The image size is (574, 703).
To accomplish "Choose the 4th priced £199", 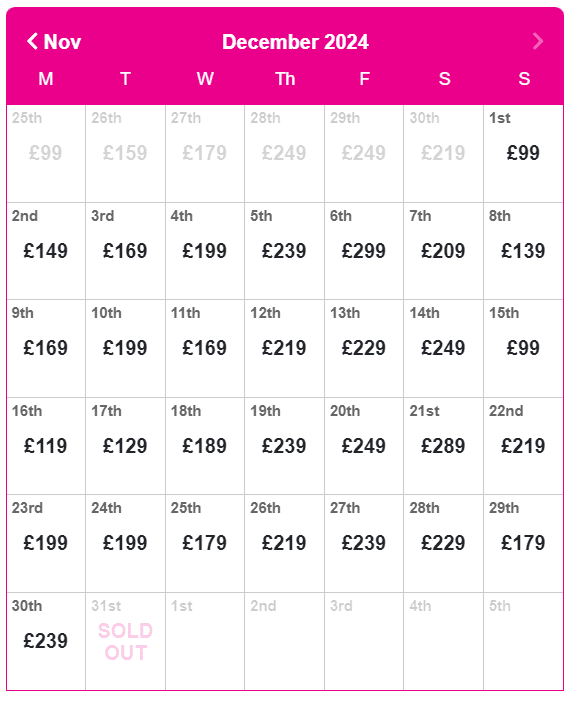I will tap(205, 251).
